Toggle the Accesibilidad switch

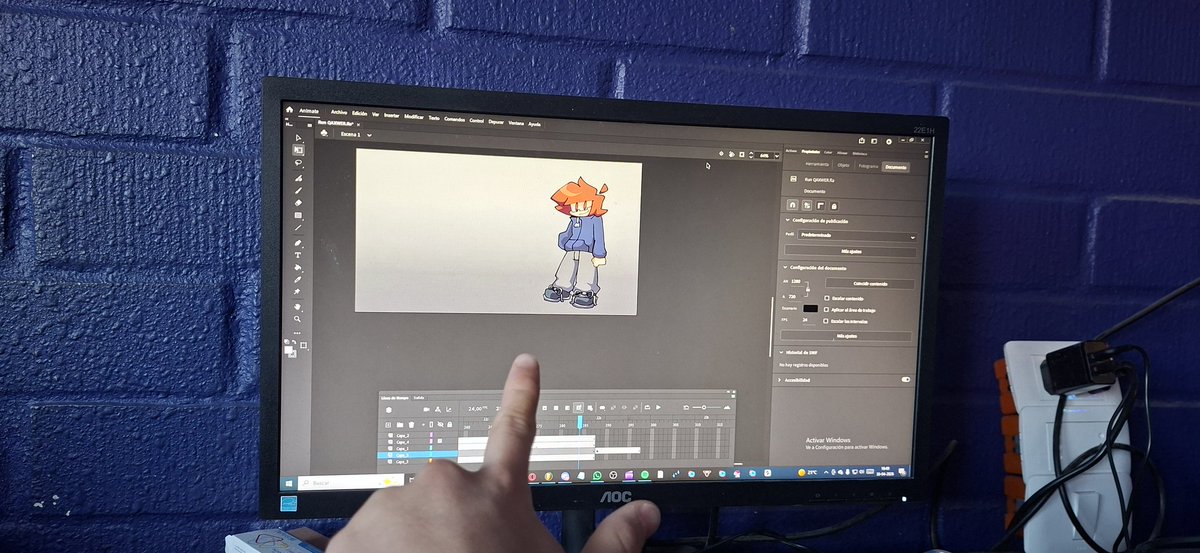pos(906,379)
